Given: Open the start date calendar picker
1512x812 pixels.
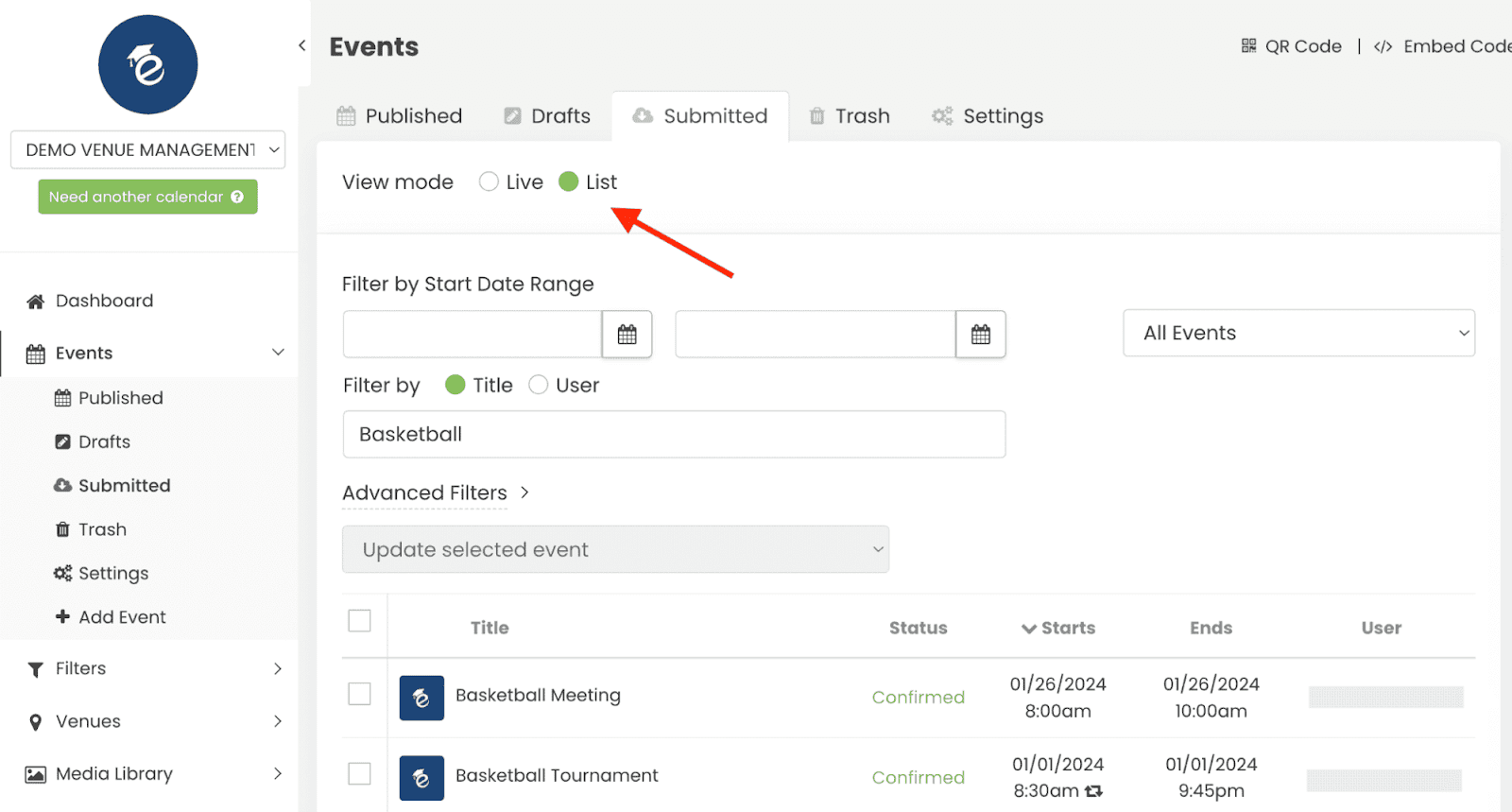Looking at the screenshot, I should [x=627, y=334].
